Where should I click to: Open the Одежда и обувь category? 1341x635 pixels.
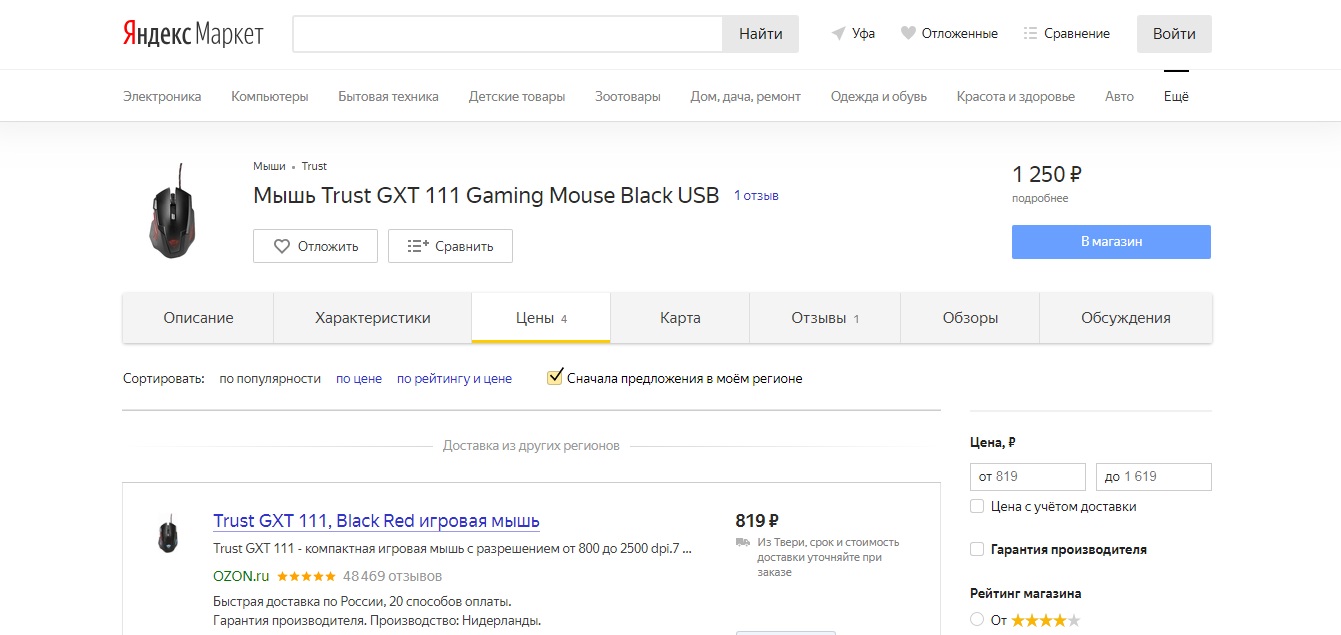[879, 96]
